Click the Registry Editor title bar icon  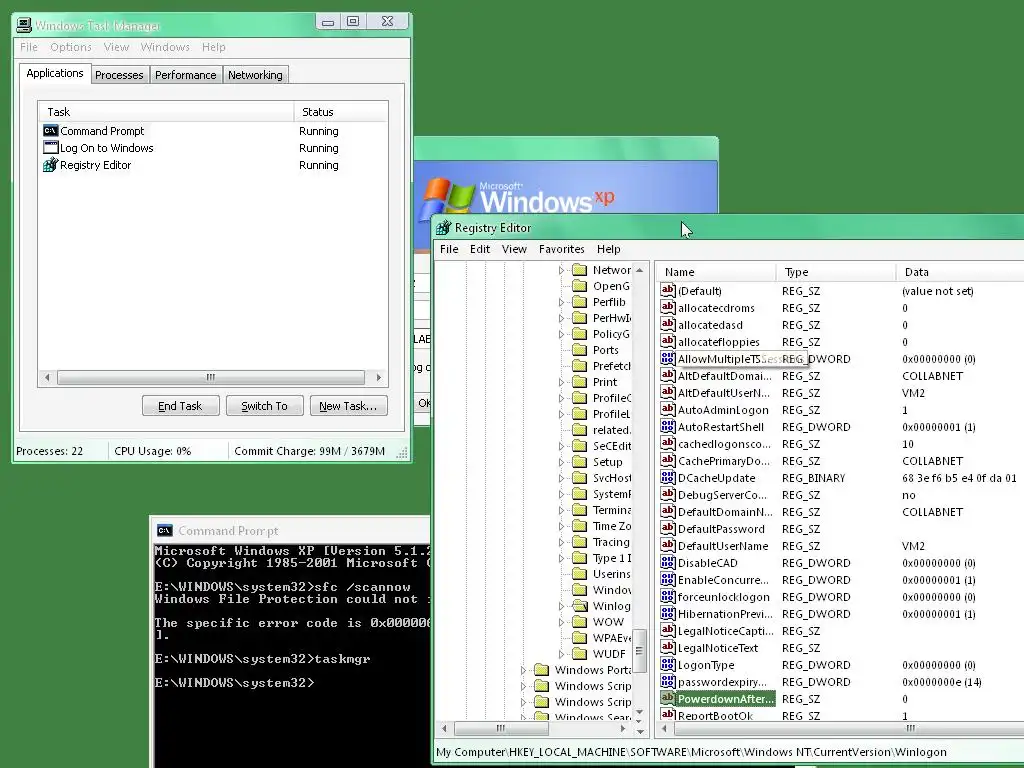444,228
